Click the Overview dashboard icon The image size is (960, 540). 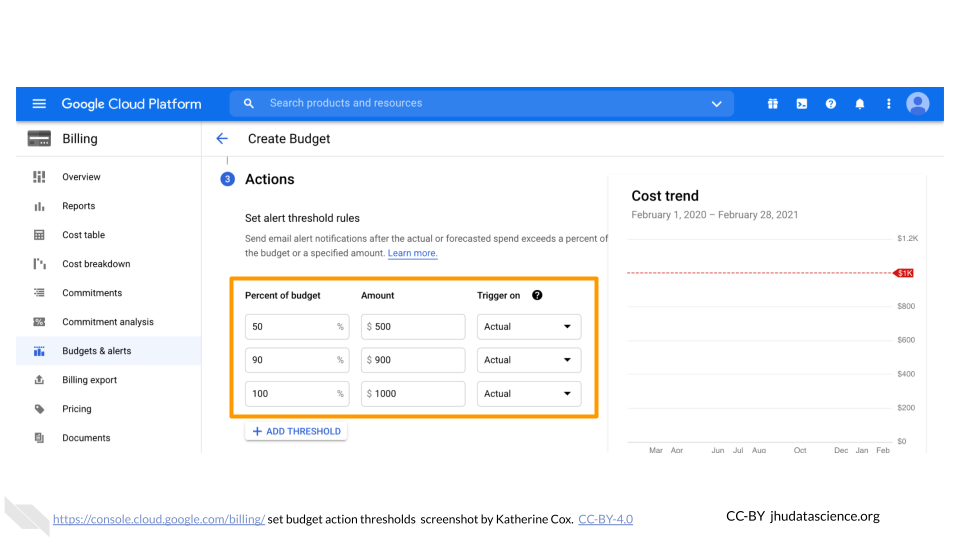click(39, 177)
